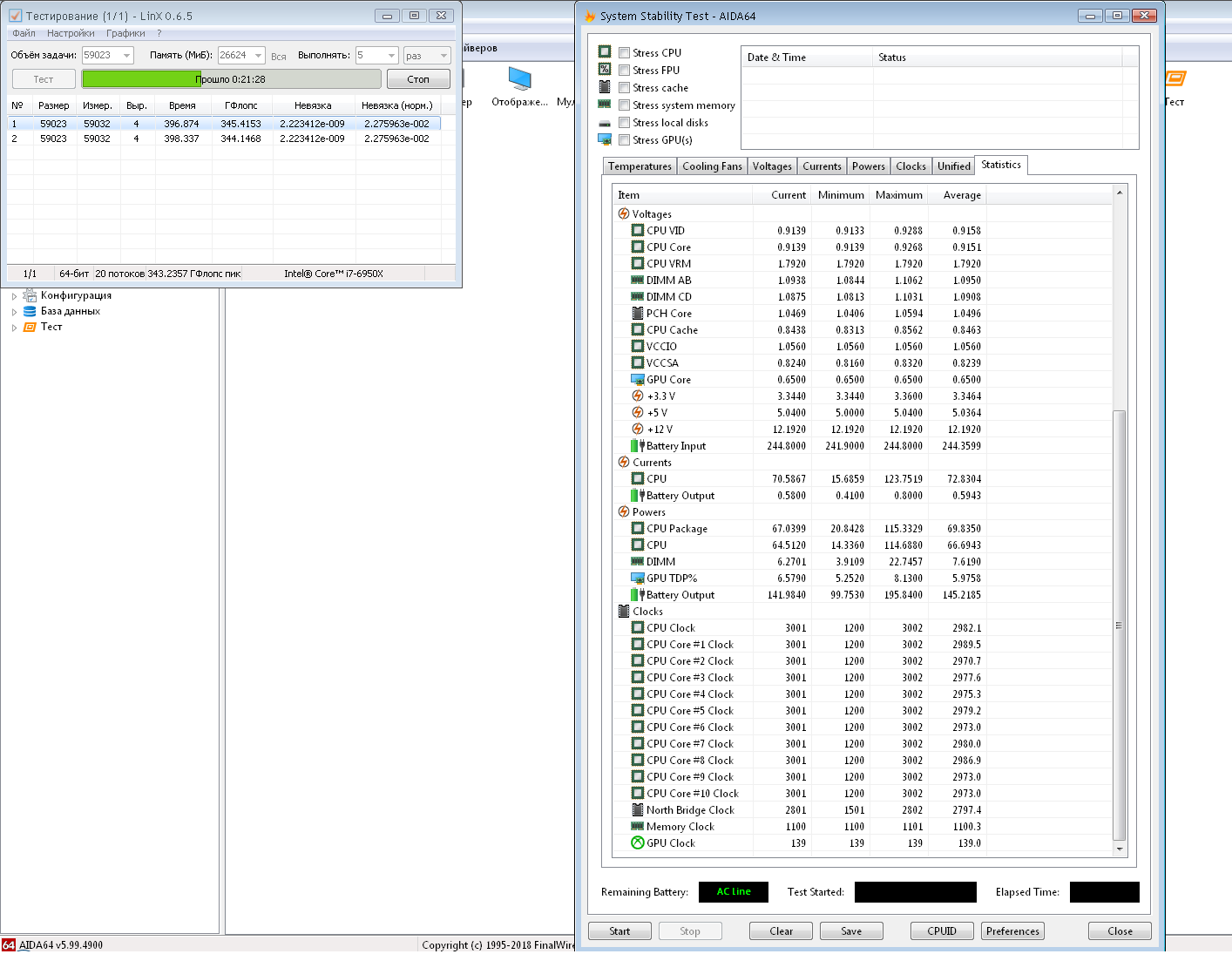Click the GPU TDP% monitor icon
The height and width of the screenshot is (954, 1232).
[638, 578]
